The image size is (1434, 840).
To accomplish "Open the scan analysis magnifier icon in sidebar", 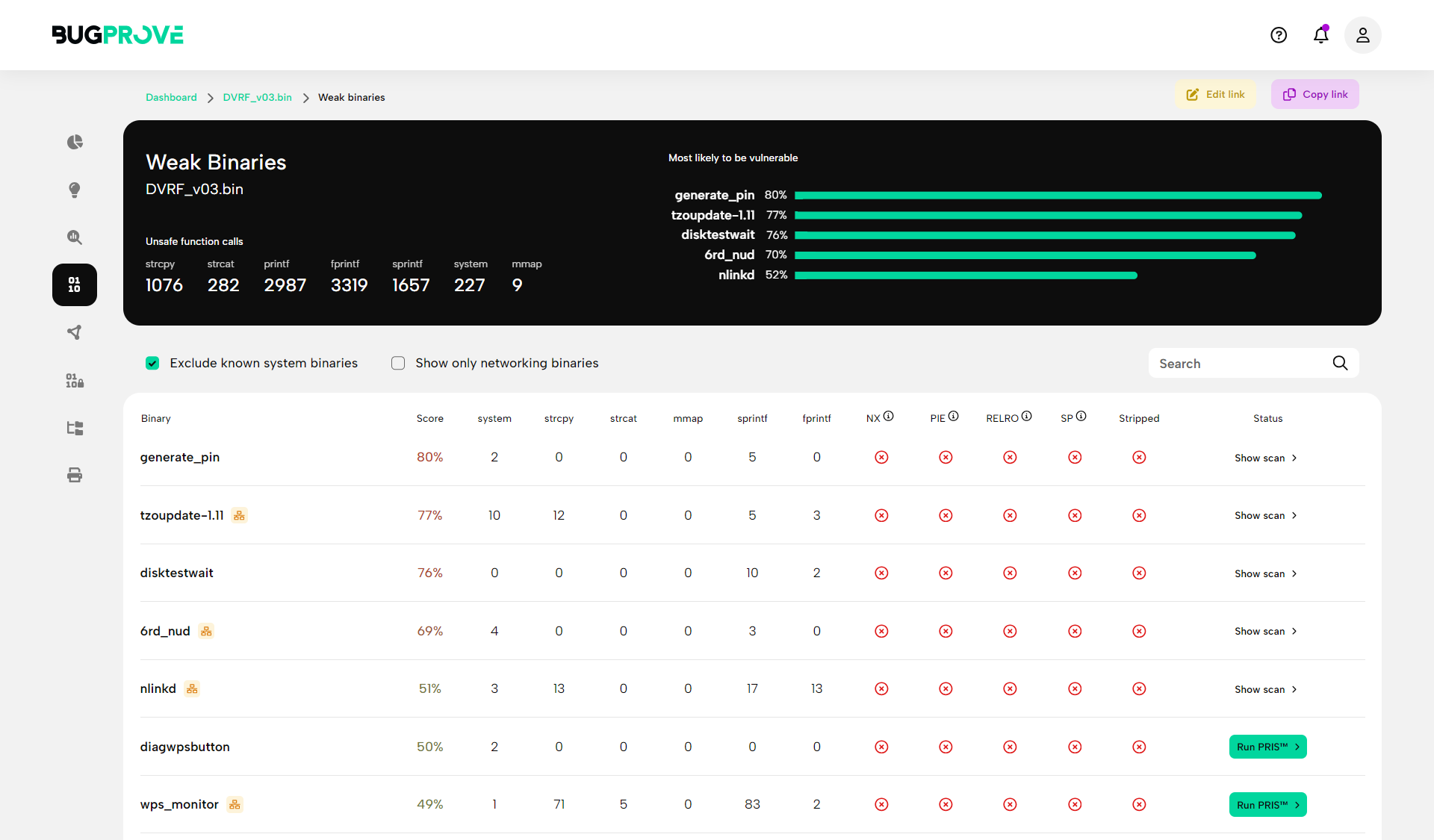I will pos(75,237).
